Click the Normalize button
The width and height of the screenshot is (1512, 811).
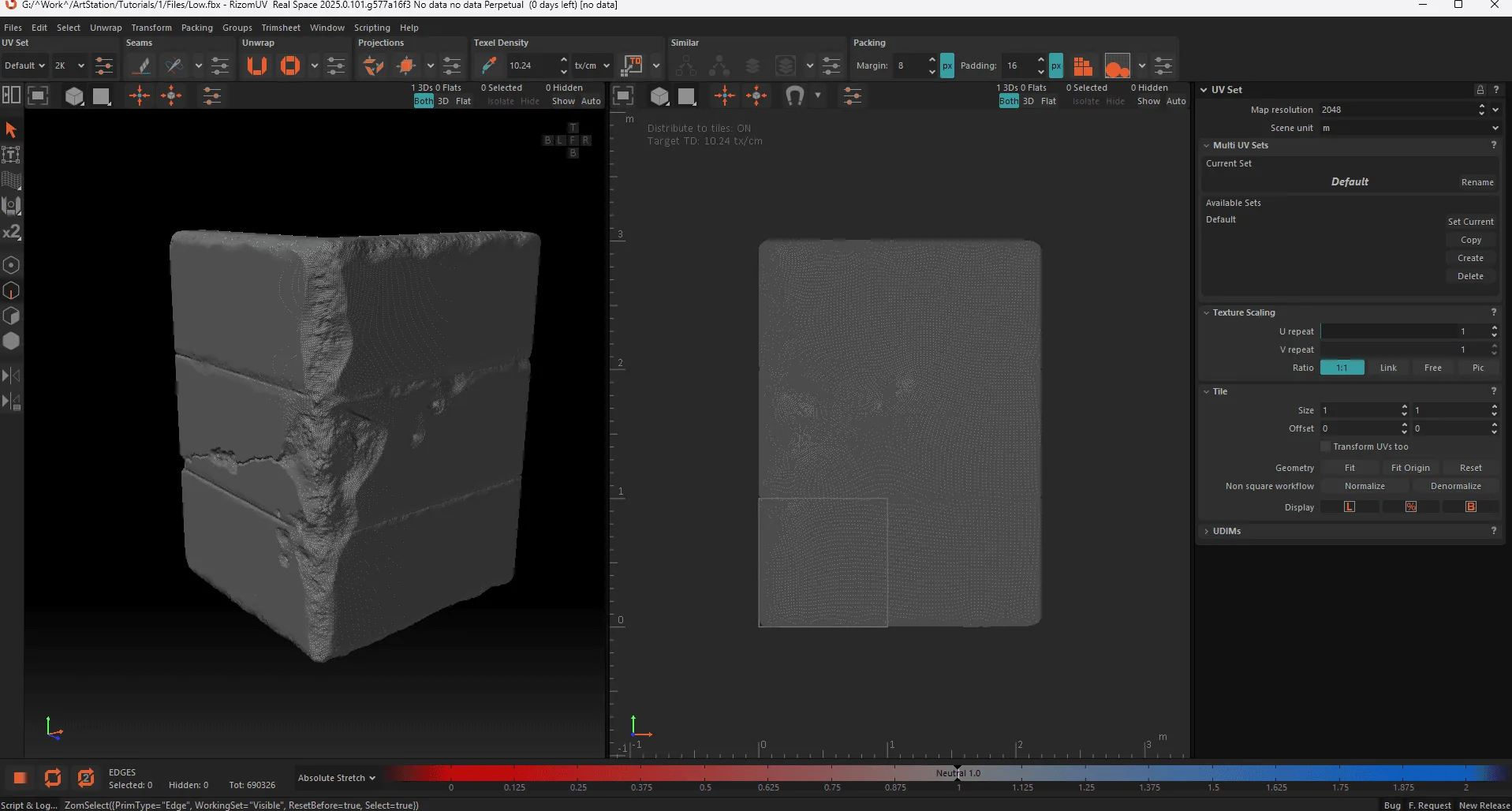tap(1365, 486)
